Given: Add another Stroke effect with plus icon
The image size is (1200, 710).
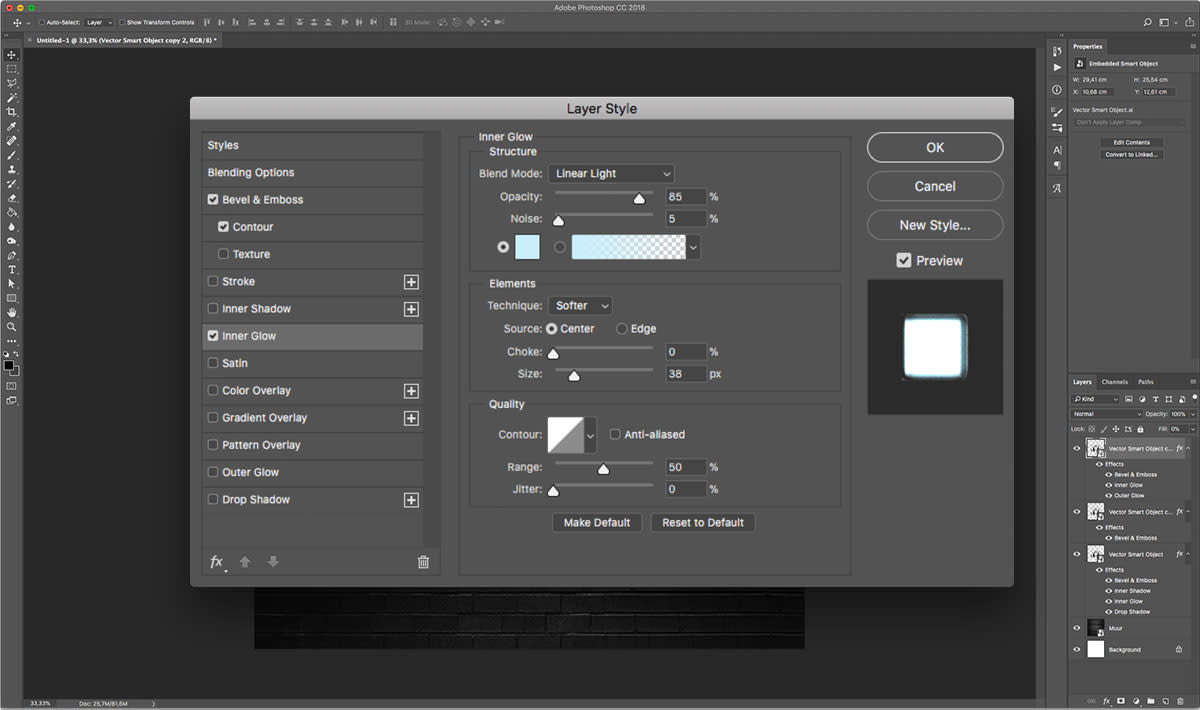Looking at the screenshot, I should 411,282.
